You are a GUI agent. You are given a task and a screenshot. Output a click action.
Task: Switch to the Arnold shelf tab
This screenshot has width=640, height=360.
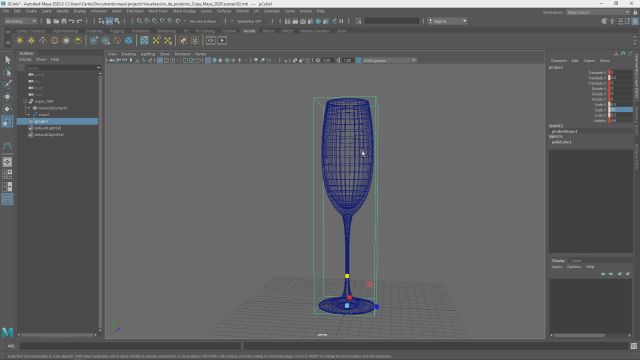pyautogui.click(x=249, y=31)
